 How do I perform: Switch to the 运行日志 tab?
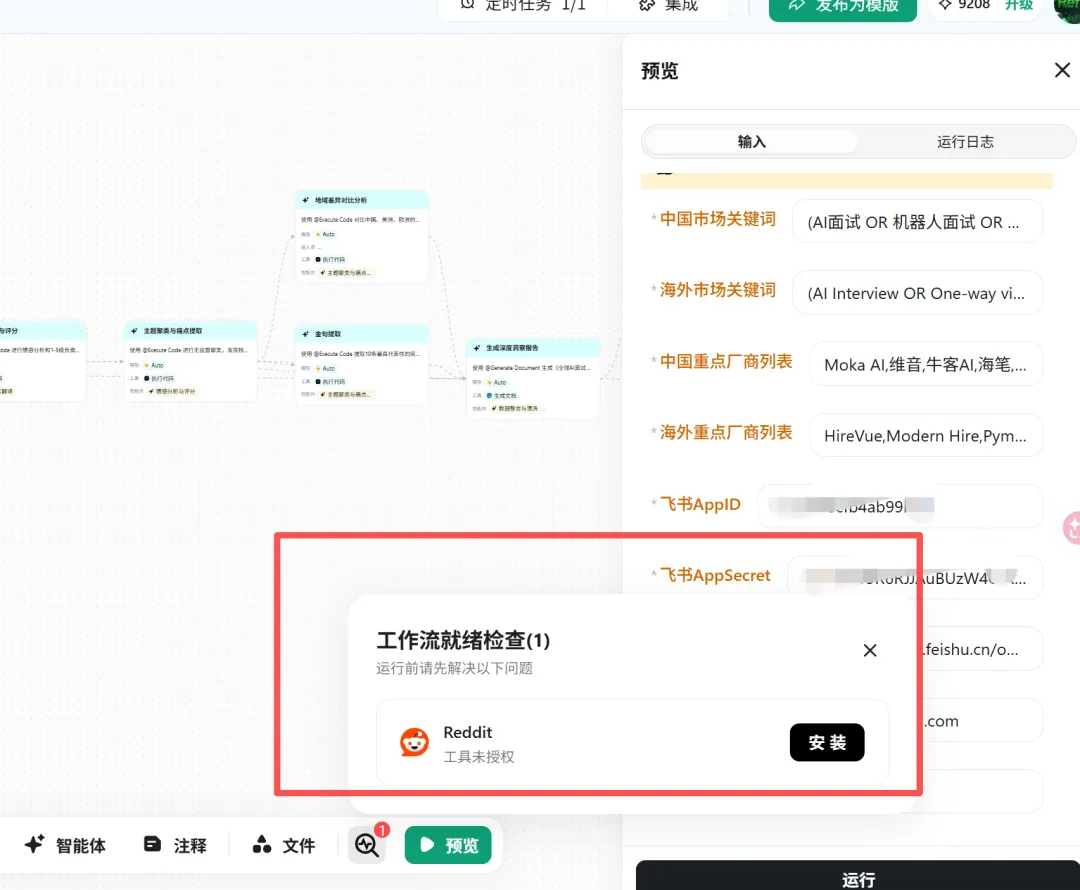[965, 142]
